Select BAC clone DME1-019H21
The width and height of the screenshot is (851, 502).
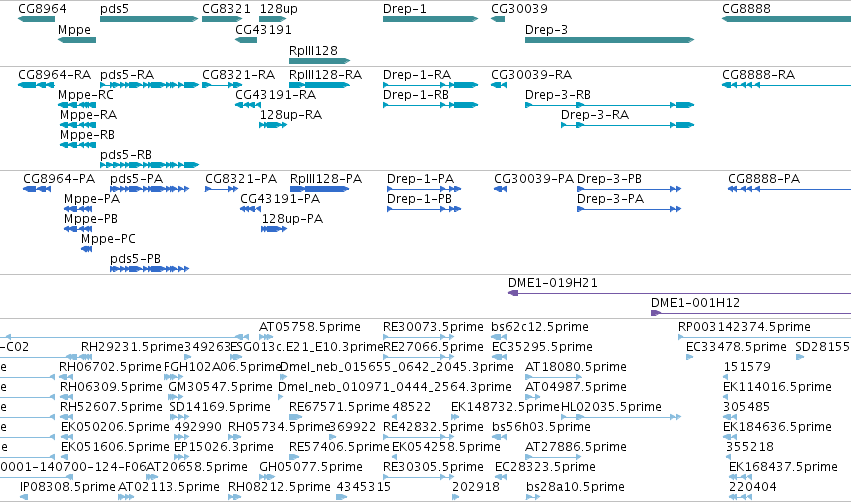(679, 293)
